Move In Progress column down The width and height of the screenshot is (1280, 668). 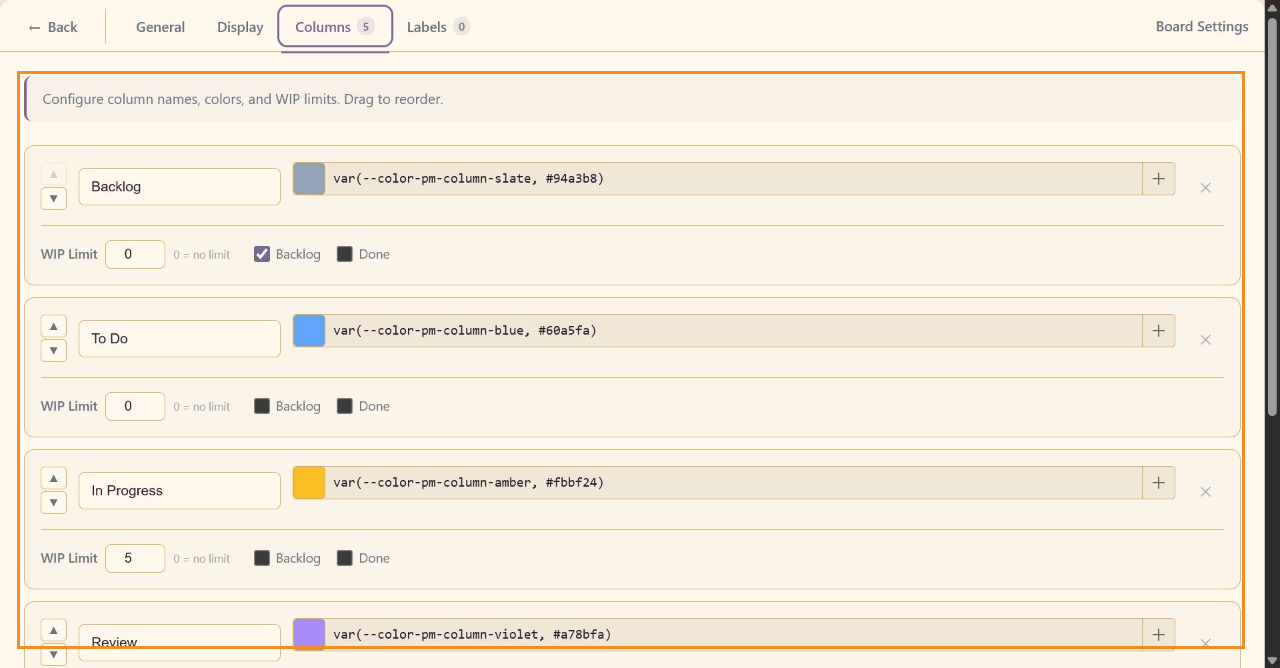[54, 502]
